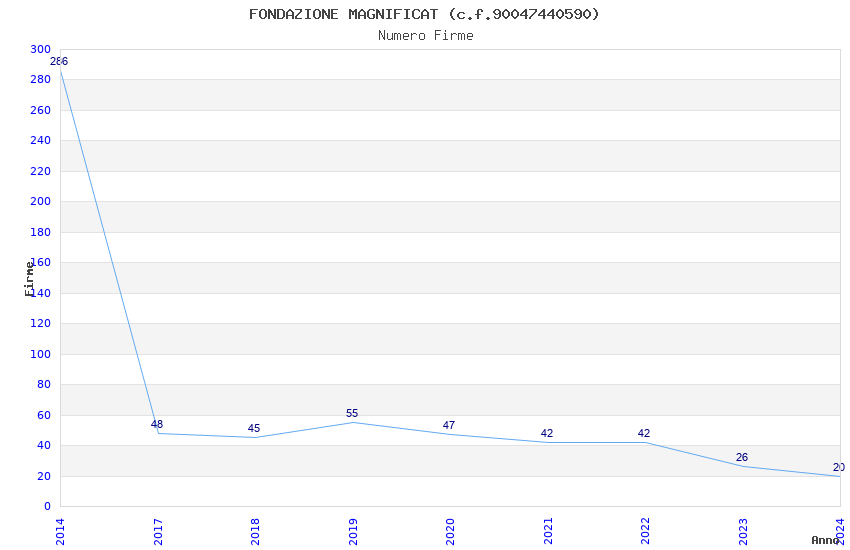
Task: Click the x-axis year 2023
Action: tap(743, 532)
